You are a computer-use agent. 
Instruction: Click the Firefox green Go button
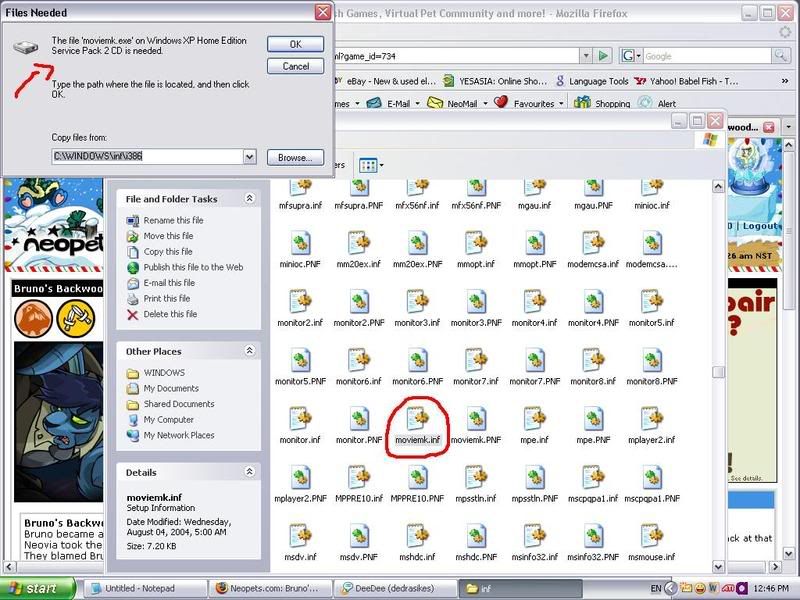click(x=603, y=56)
